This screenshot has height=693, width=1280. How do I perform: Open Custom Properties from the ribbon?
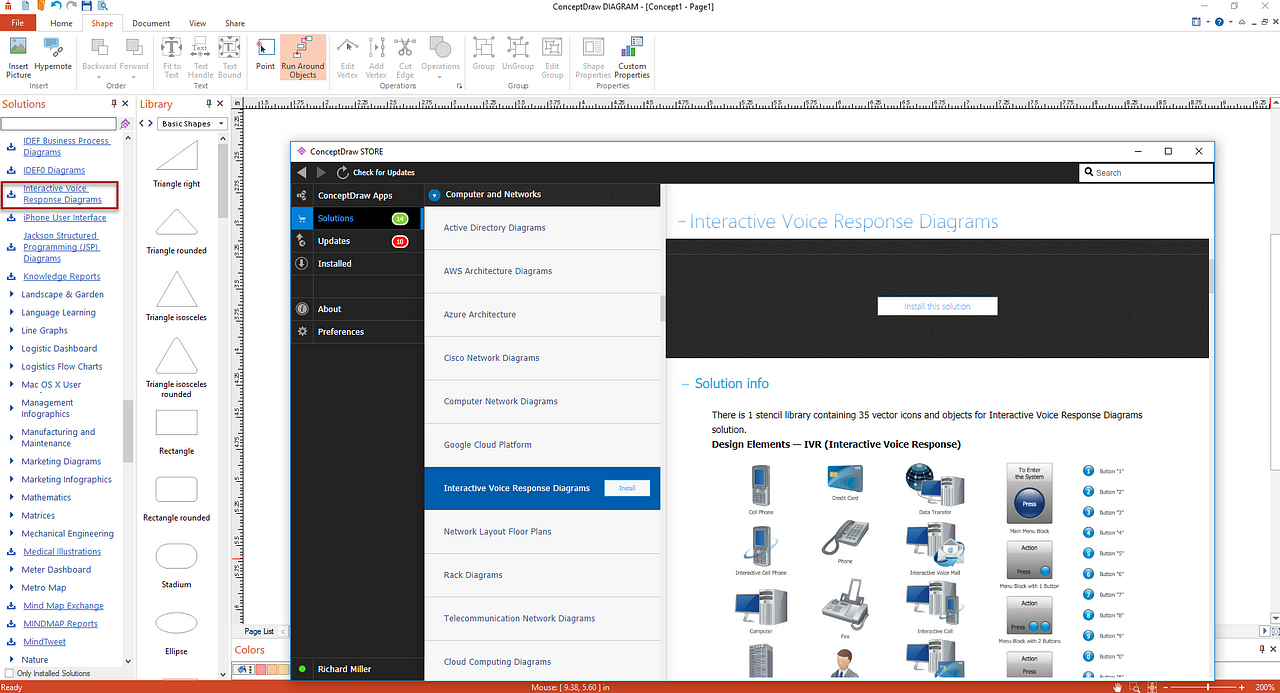tap(632, 57)
